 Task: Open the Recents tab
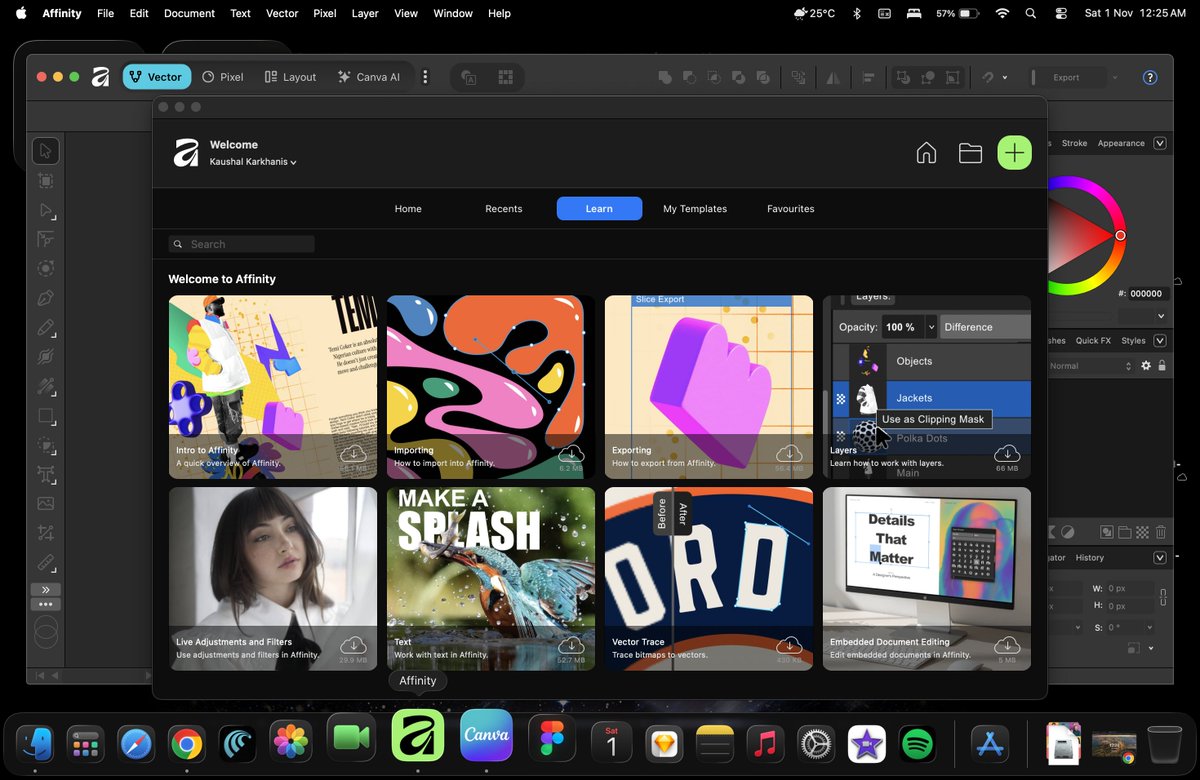504,209
